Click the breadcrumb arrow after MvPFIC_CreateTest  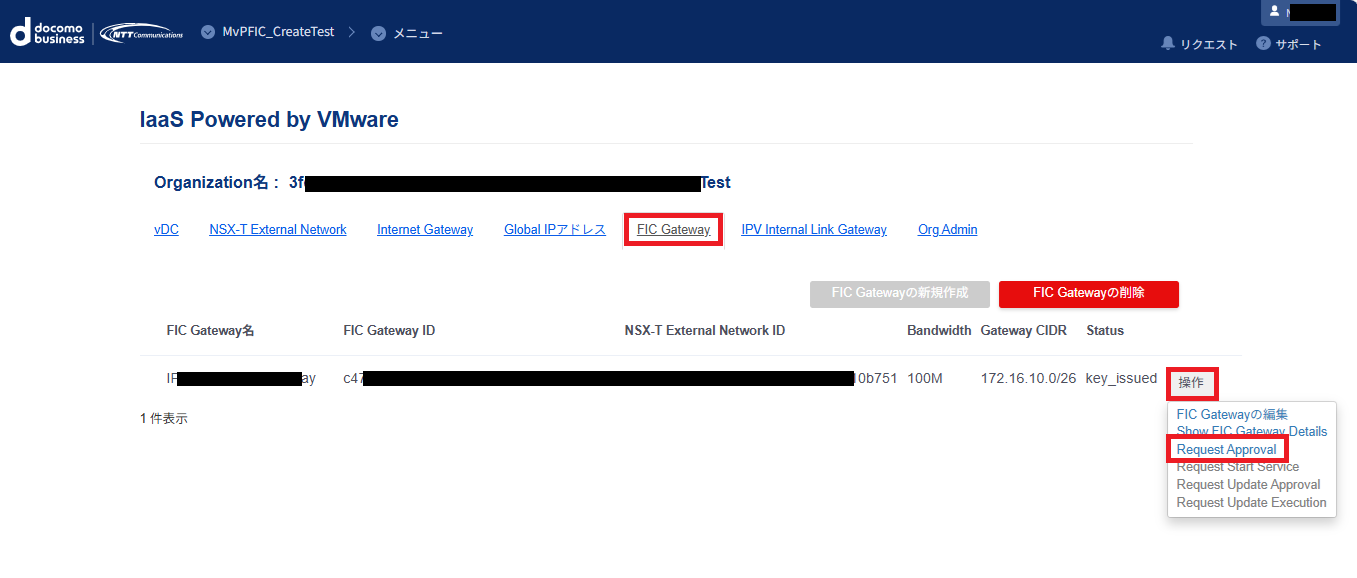click(x=352, y=33)
